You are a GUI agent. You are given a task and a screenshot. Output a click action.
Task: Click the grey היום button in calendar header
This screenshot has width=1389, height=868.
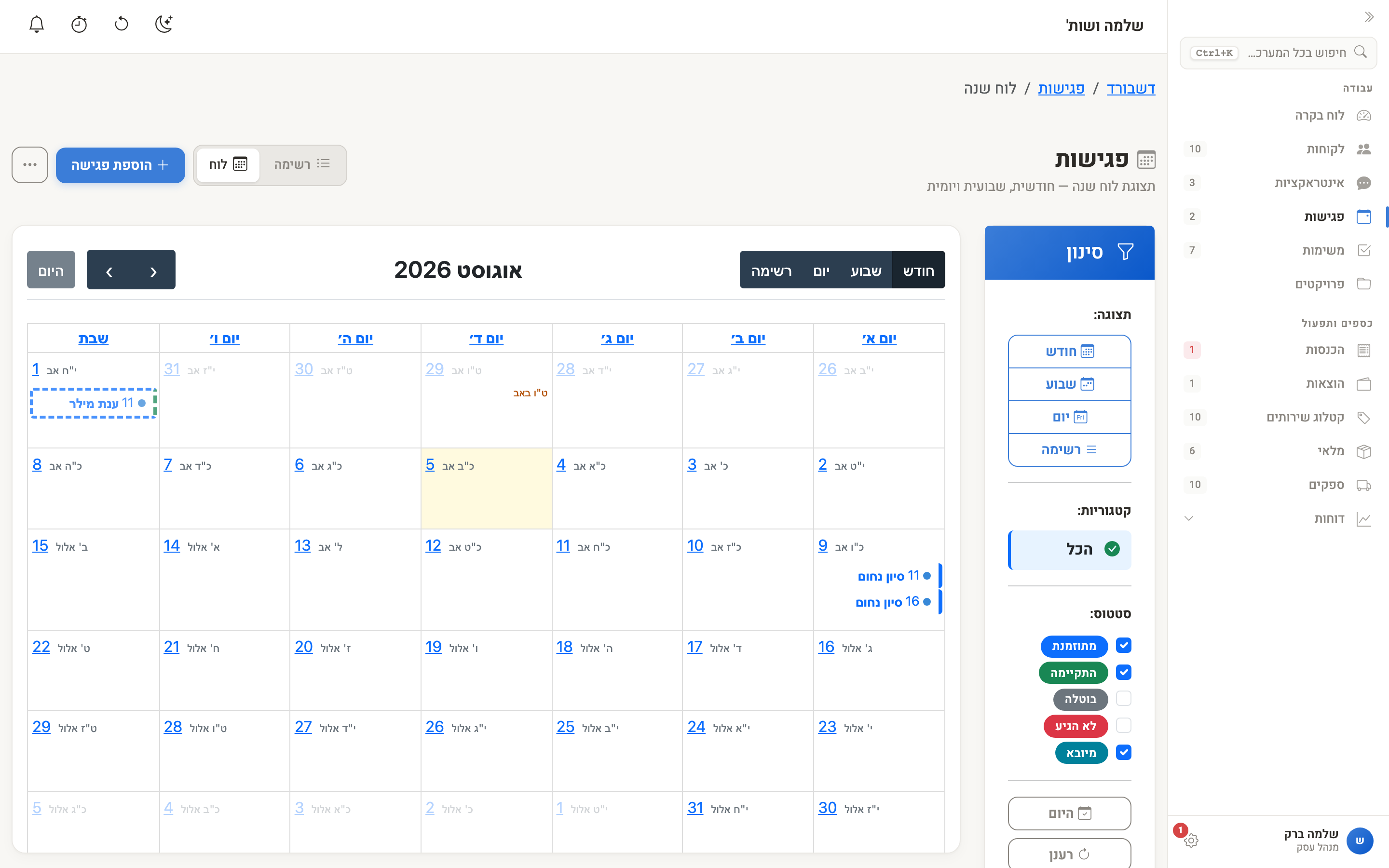pos(51,271)
